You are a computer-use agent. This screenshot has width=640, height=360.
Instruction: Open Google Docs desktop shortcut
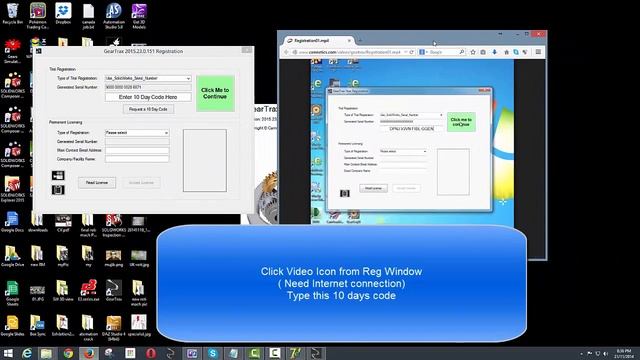(x=13, y=222)
